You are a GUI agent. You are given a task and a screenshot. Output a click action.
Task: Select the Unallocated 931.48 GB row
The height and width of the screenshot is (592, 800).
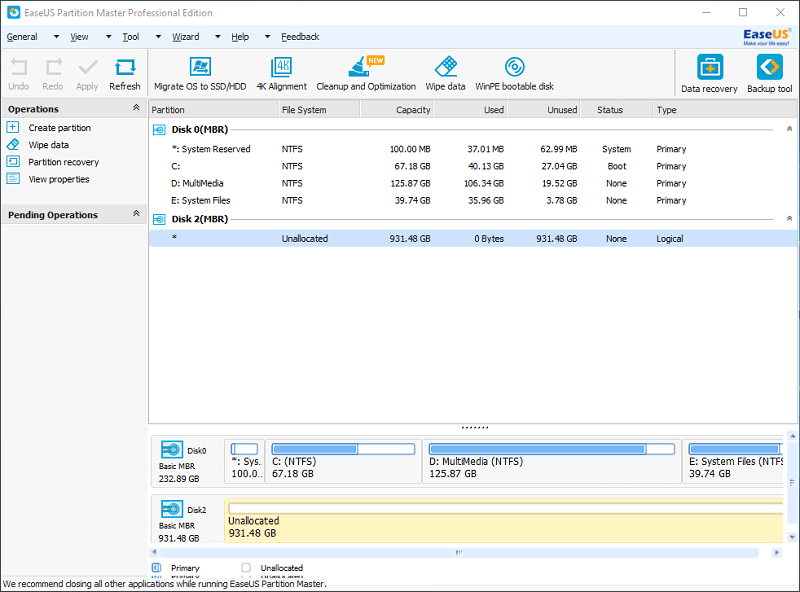472,238
